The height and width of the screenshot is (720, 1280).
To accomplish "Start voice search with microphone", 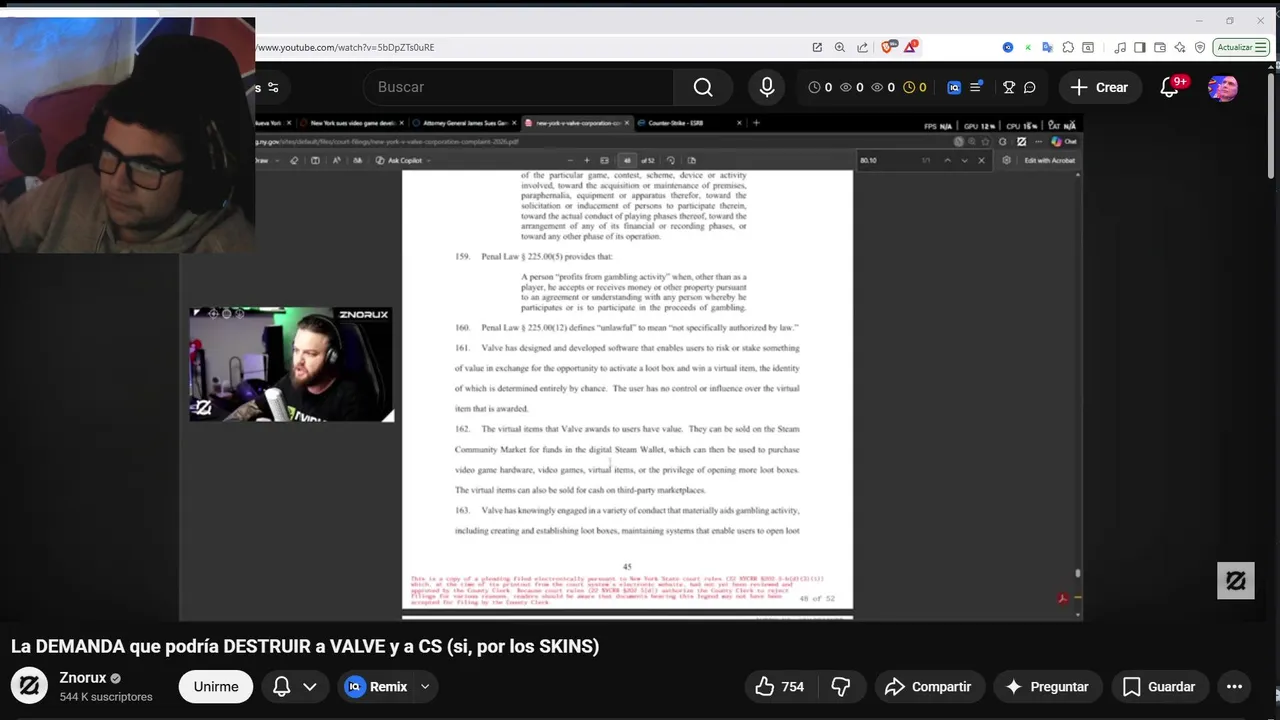I will pyautogui.click(x=767, y=87).
